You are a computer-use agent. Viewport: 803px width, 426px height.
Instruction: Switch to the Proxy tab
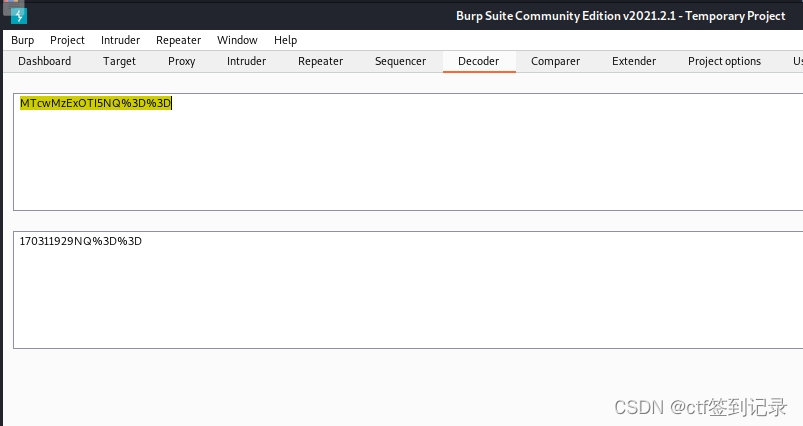tap(181, 61)
